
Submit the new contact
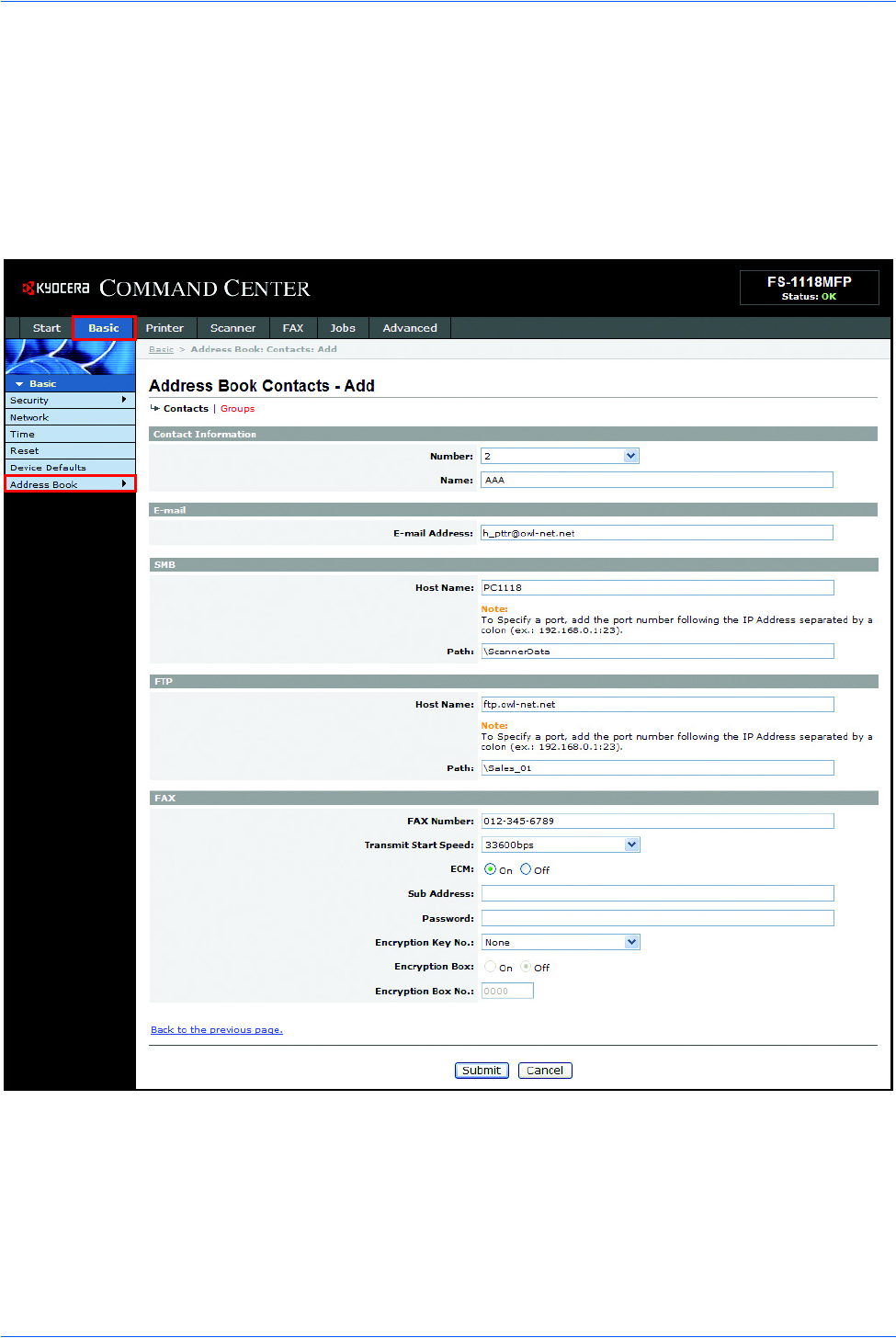tap(482, 1071)
